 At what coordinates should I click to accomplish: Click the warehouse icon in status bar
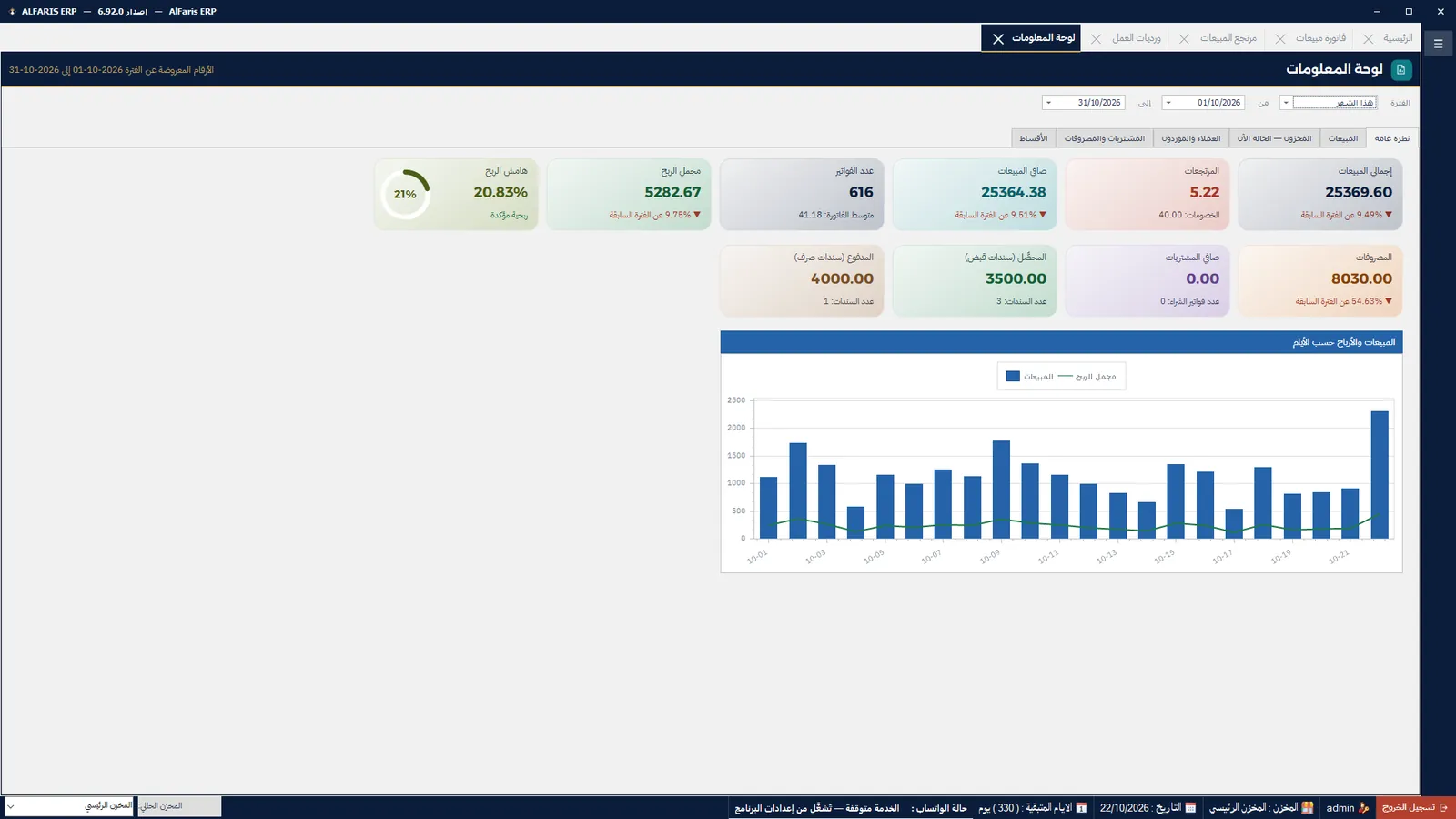click(1308, 808)
